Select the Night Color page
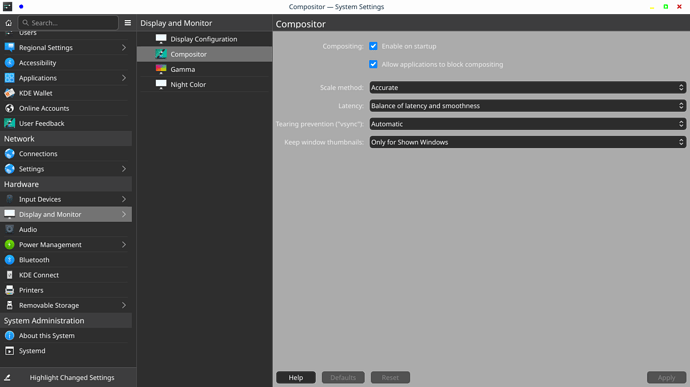The height and width of the screenshot is (387, 690). [205, 85]
